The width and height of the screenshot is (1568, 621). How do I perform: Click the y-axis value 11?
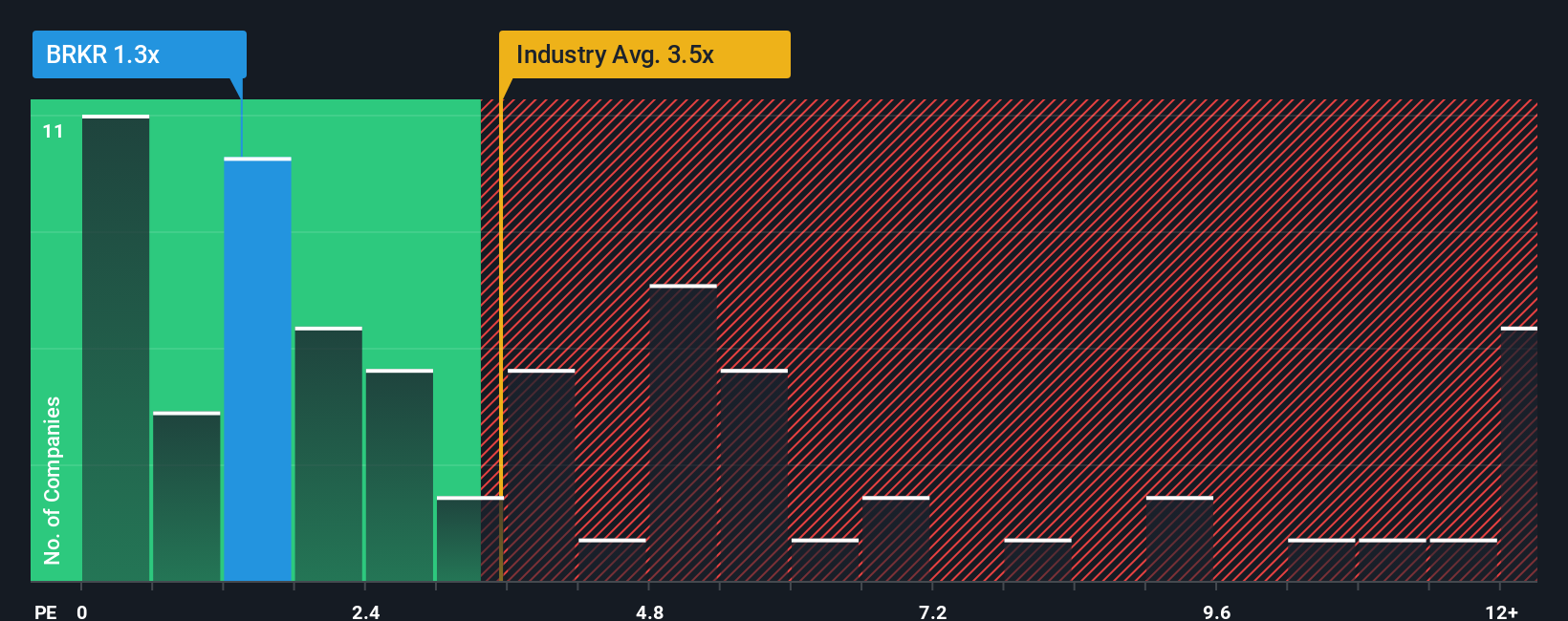point(54,132)
